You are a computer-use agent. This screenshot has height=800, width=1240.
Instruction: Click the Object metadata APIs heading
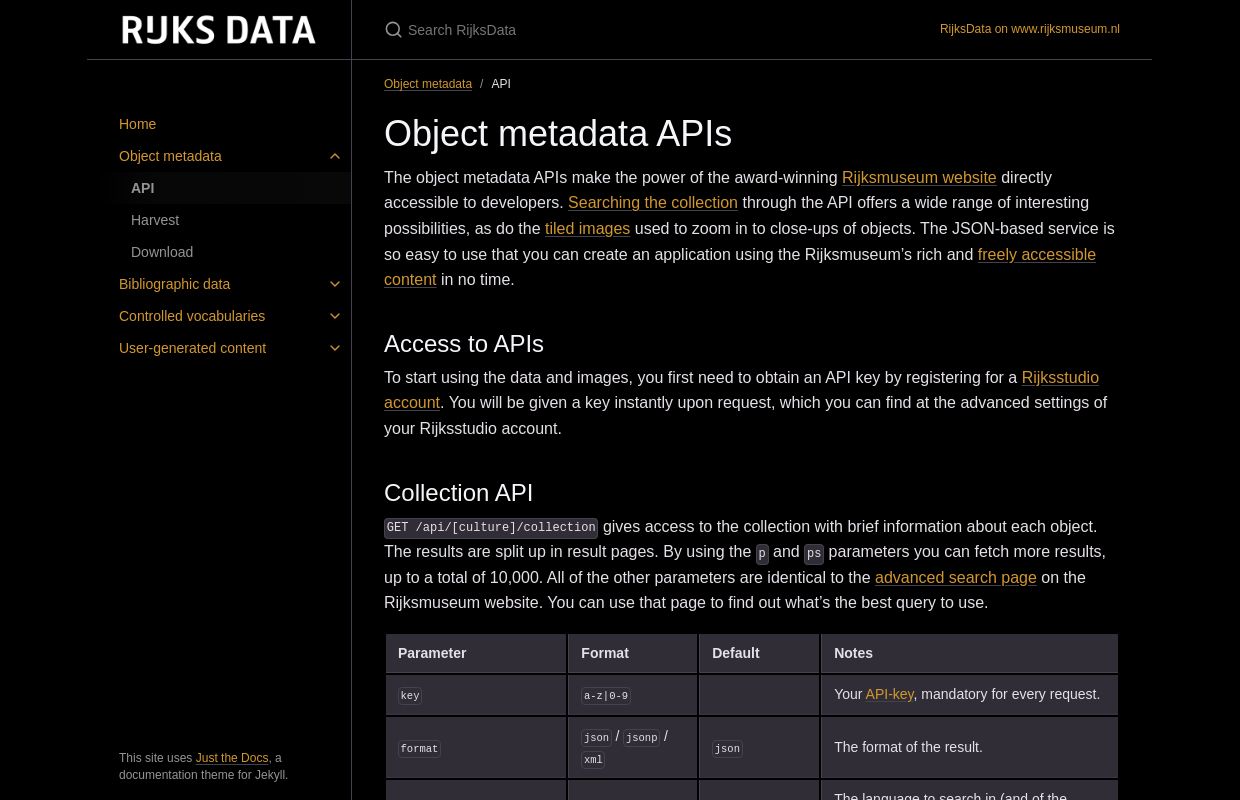(558, 134)
